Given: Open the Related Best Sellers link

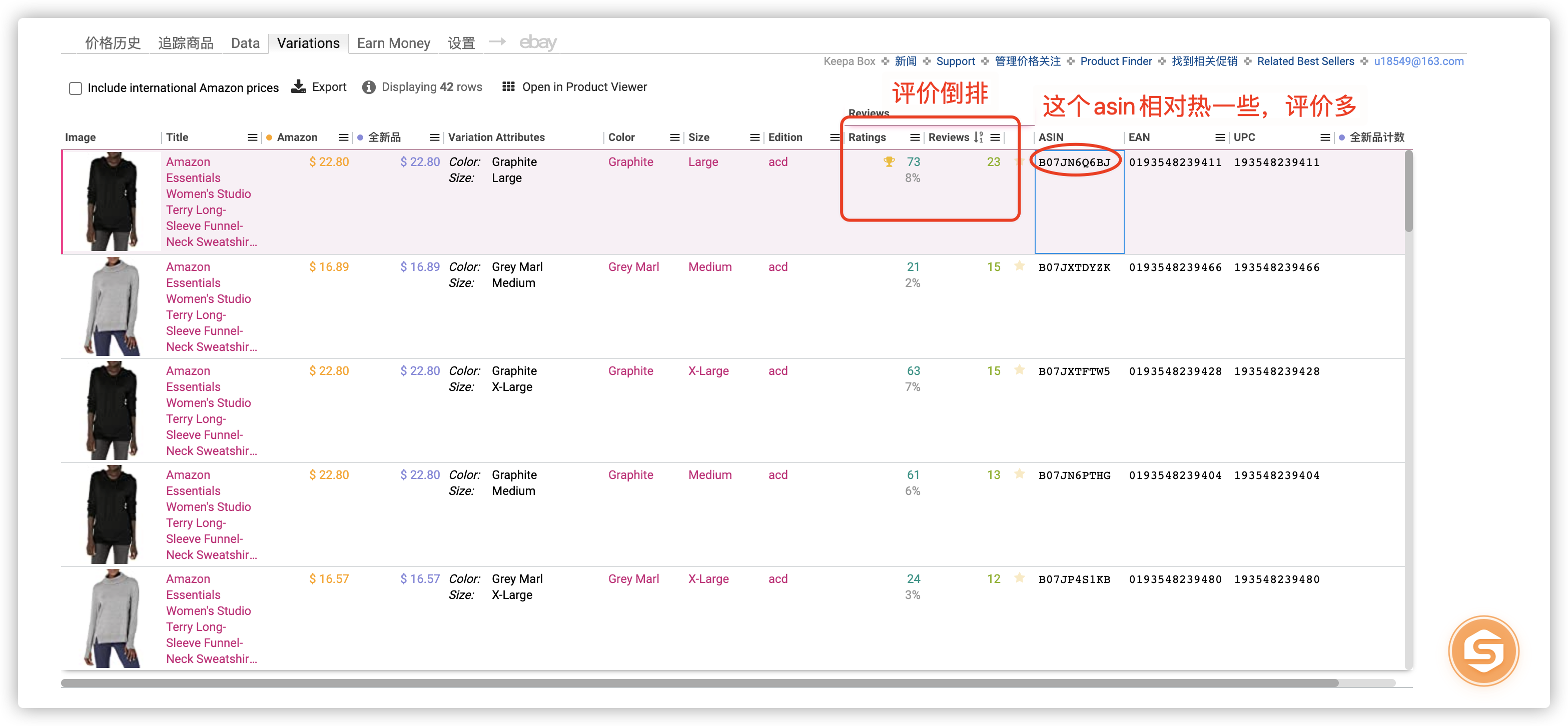Looking at the screenshot, I should (x=1306, y=61).
